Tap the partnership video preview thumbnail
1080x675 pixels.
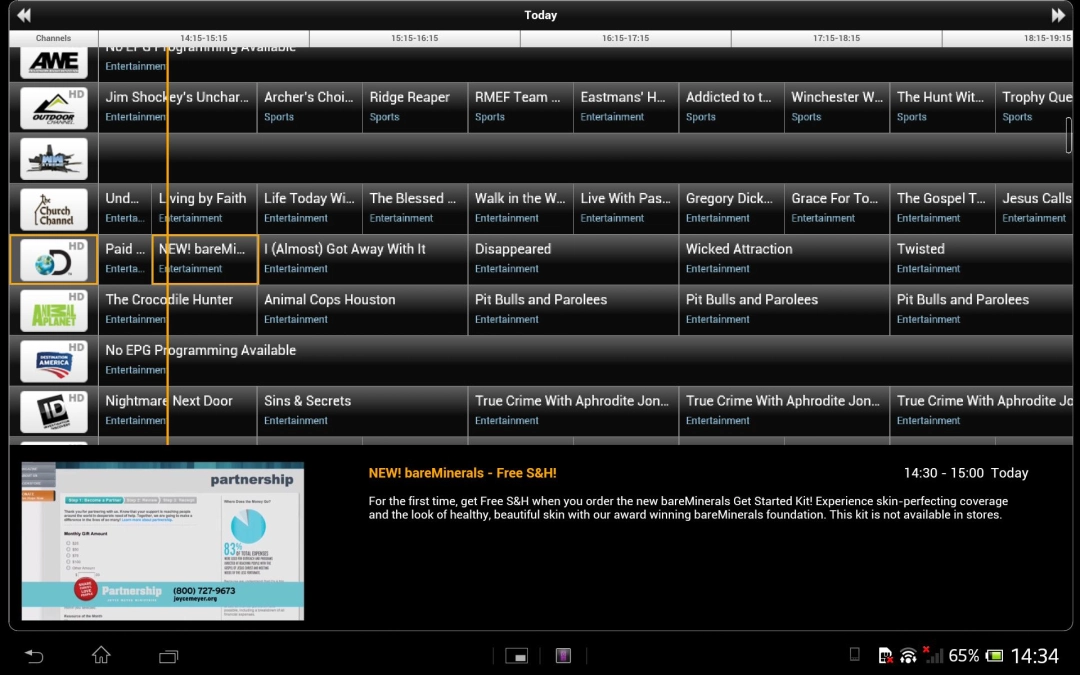(x=163, y=541)
